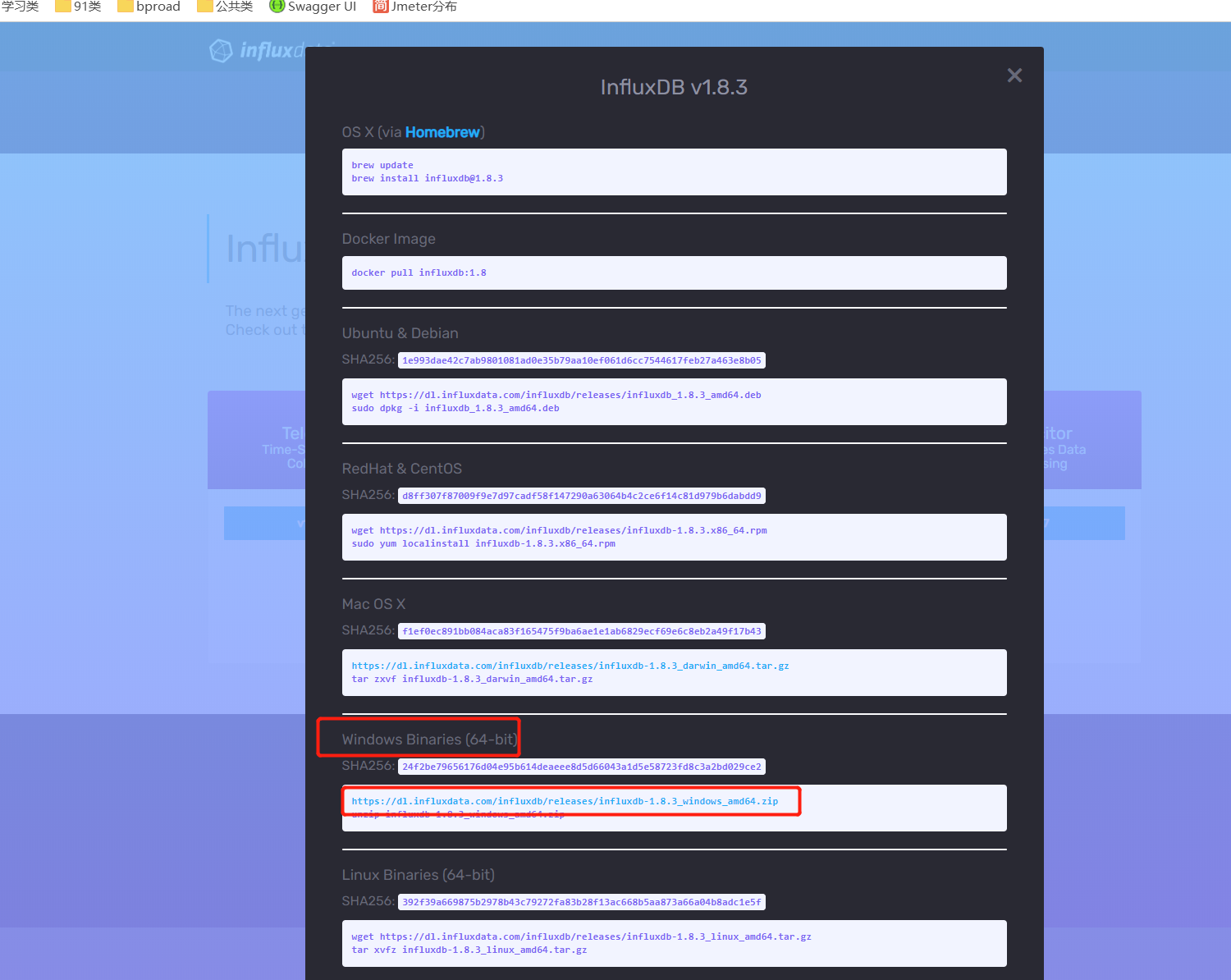Viewport: 1231px width, 980px height.
Task: Click the RedHat & CentOS section heading
Action: point(402,469)
